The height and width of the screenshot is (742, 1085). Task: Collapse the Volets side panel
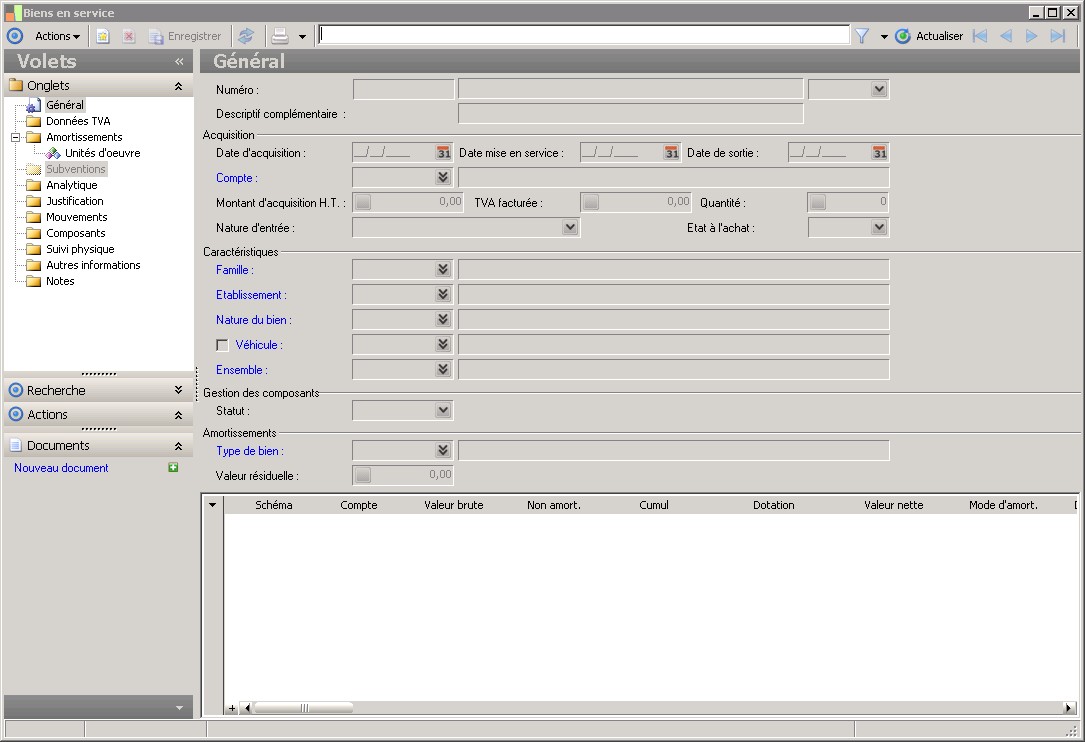tap(179, 61)
